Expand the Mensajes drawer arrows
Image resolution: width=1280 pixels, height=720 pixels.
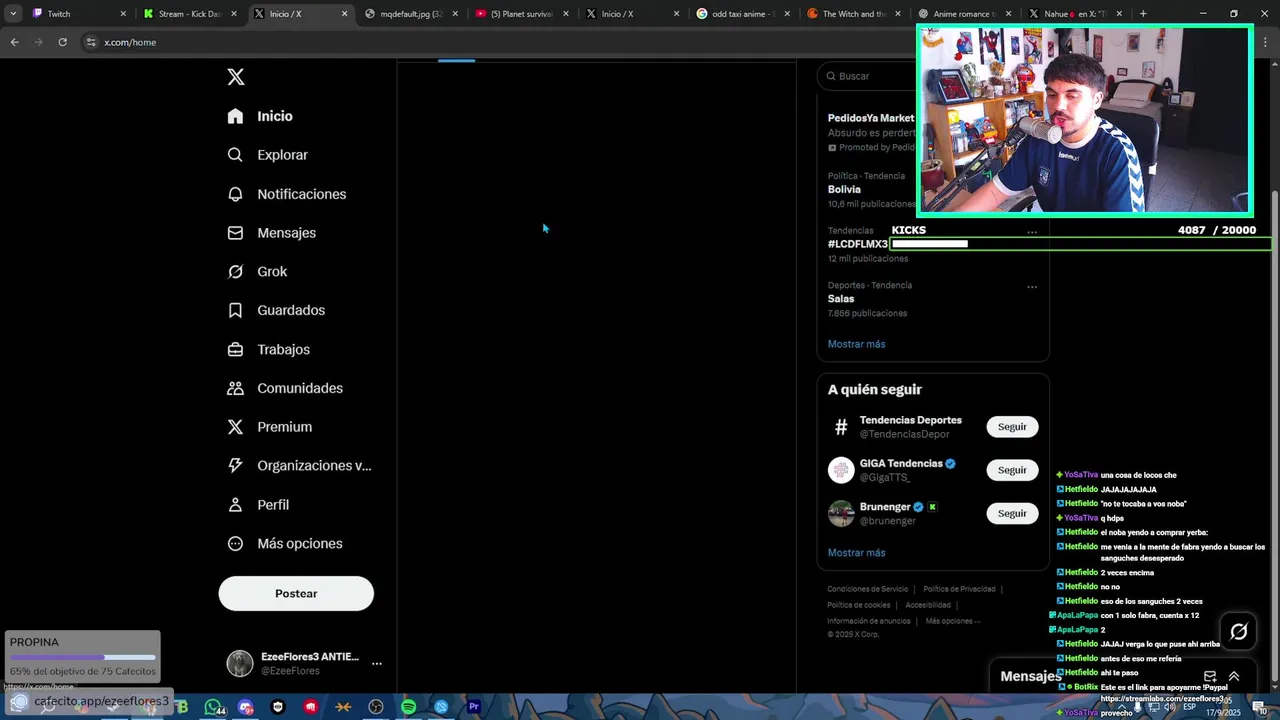[x=1234, y=676]
